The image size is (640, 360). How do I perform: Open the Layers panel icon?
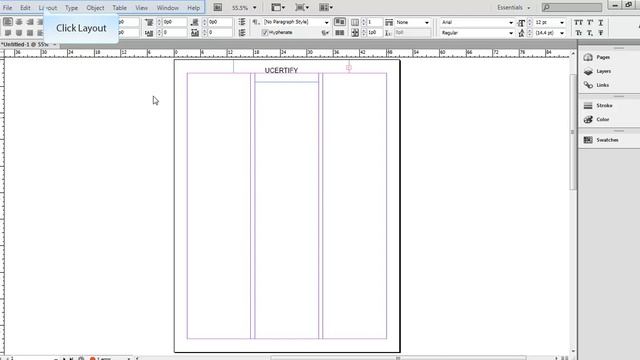tap(588, 71)
